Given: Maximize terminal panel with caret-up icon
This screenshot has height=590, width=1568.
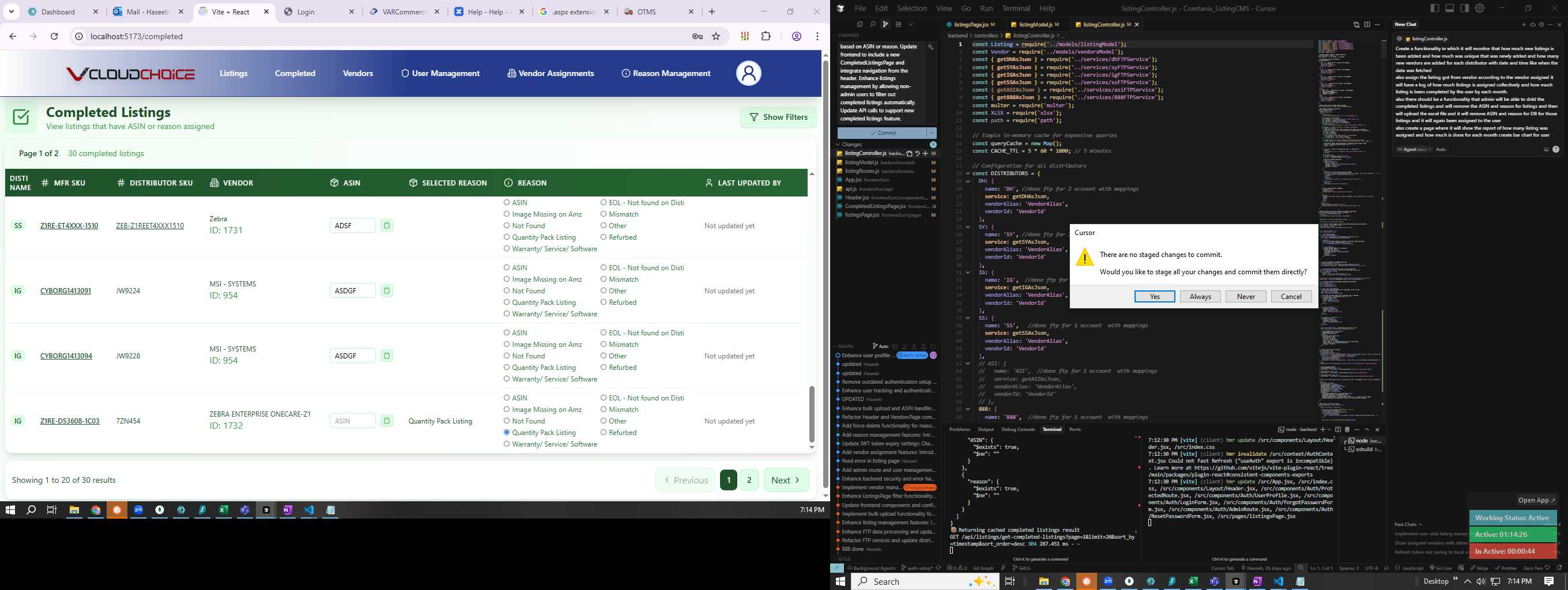Looking at the screenshot, I should (x=1367, y=430).
